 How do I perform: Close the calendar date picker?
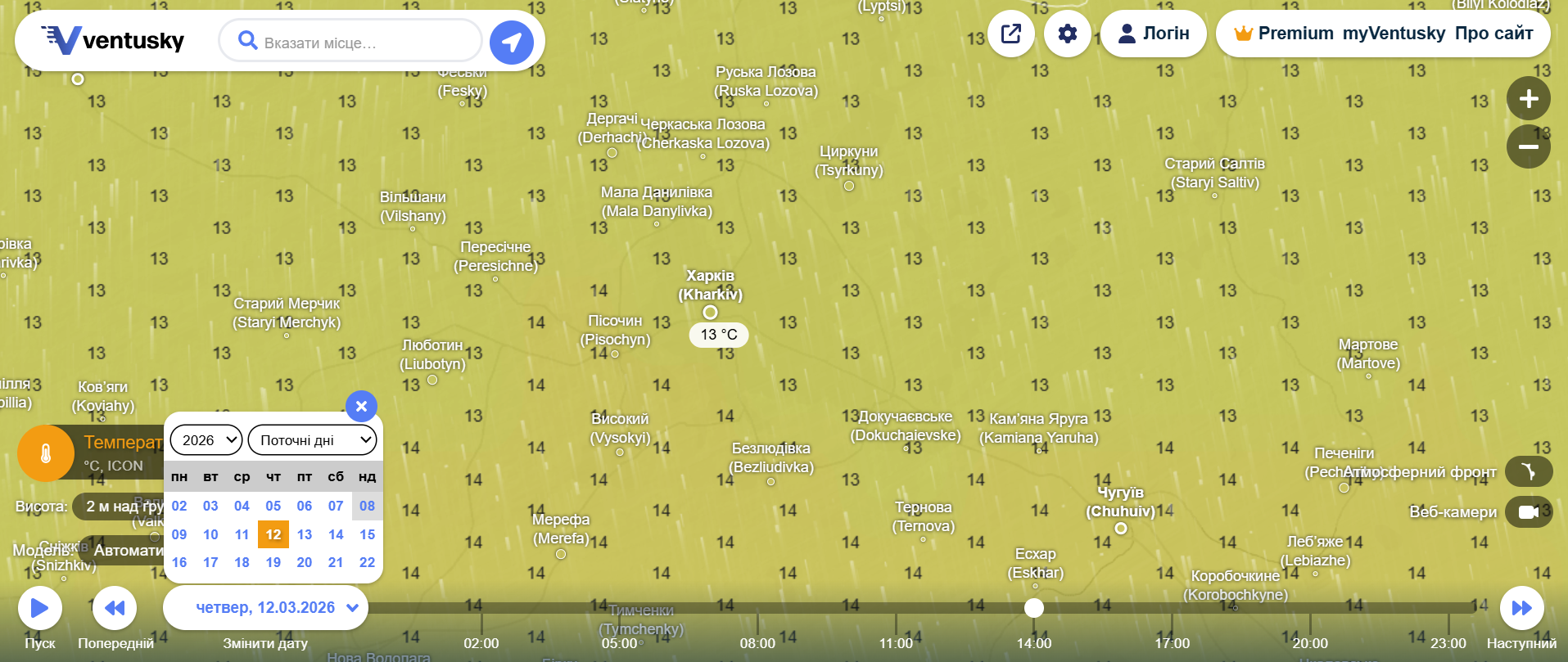coord(361,406)
